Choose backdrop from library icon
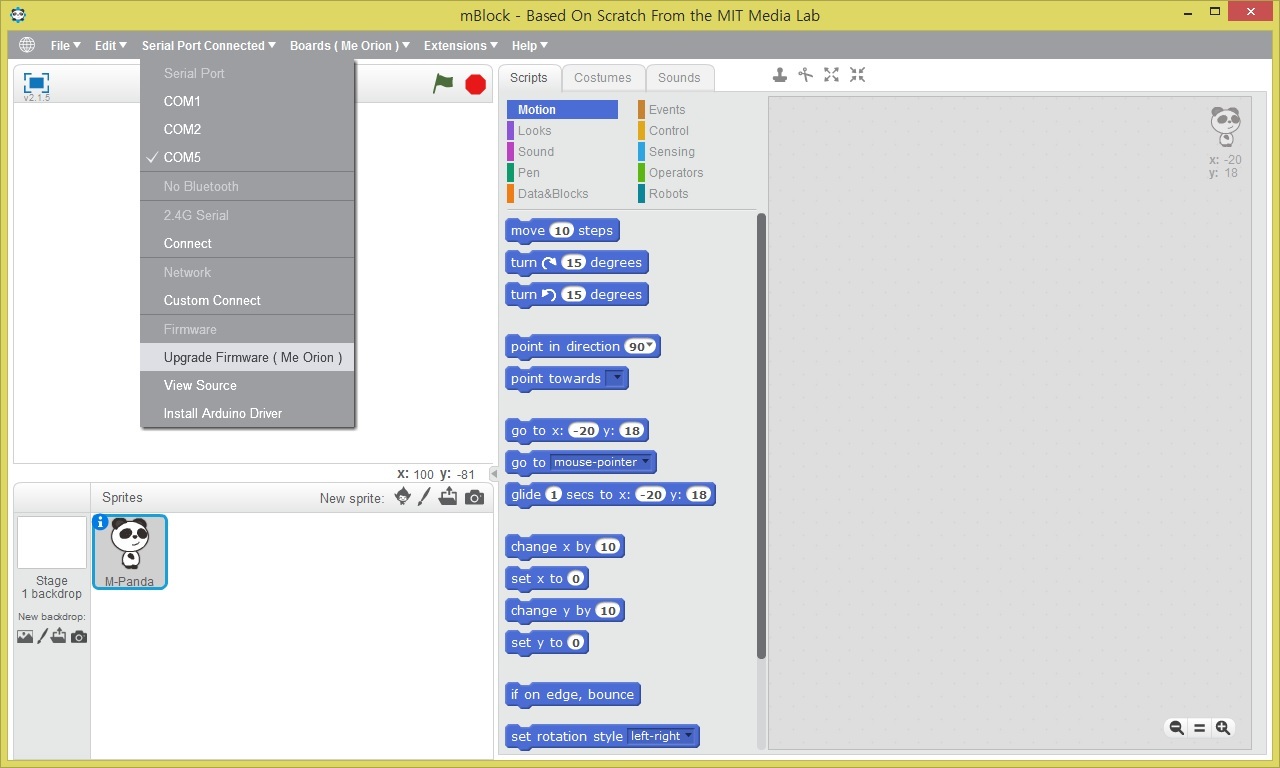The image size is (1280, 768). 25,636
